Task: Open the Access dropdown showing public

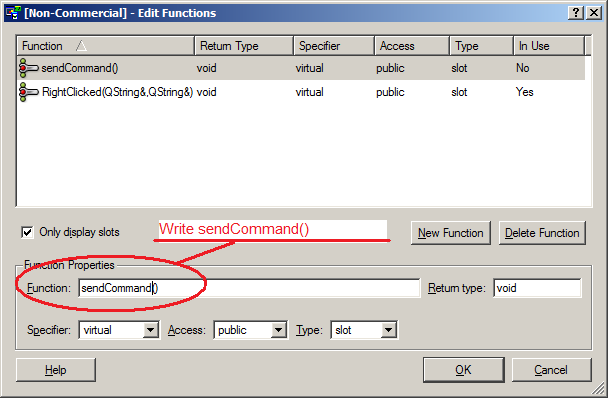Action: coord(278,330)
